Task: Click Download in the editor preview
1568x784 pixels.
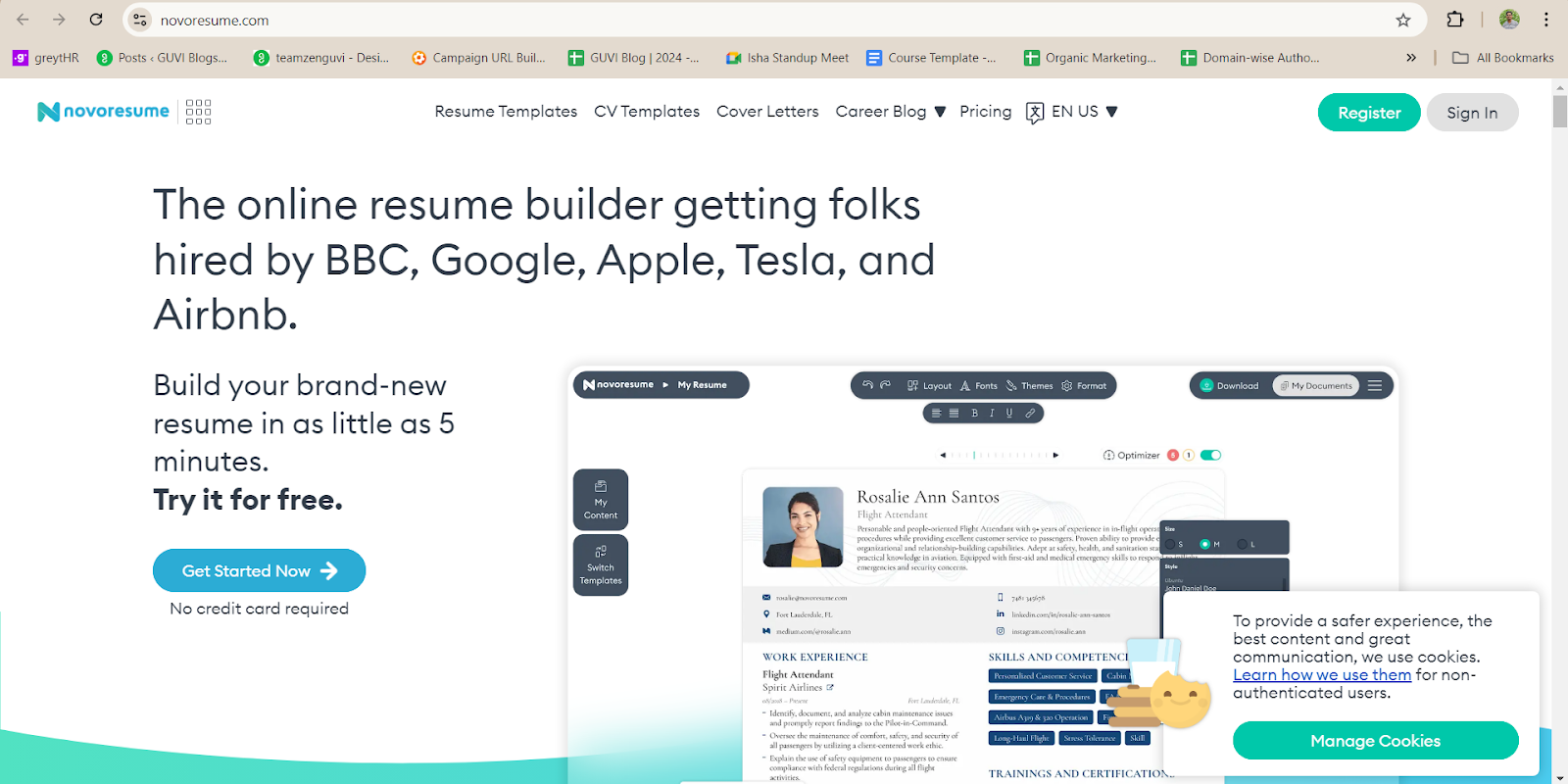Action: 1229,385
